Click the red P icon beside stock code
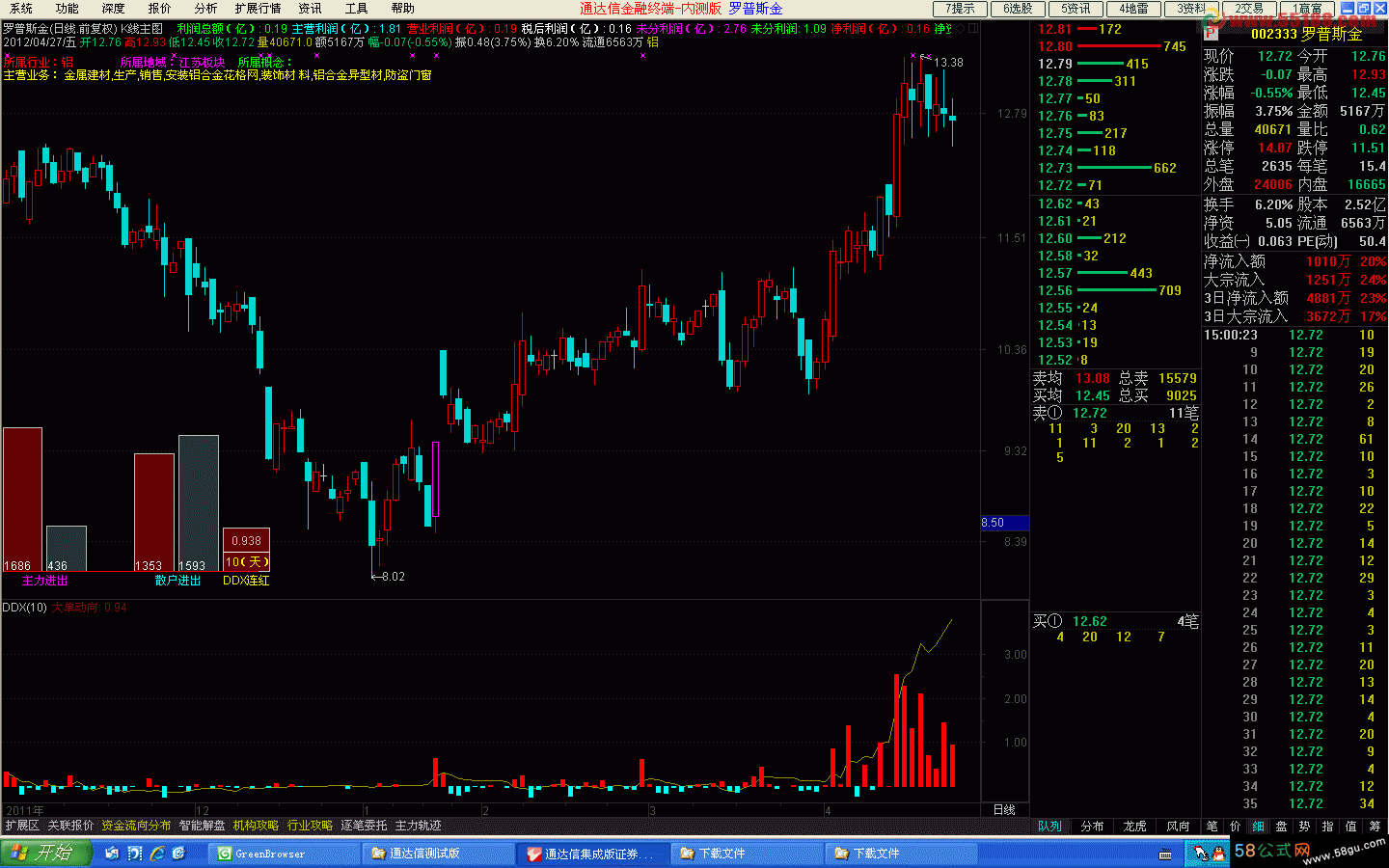 coord(1211,34)
